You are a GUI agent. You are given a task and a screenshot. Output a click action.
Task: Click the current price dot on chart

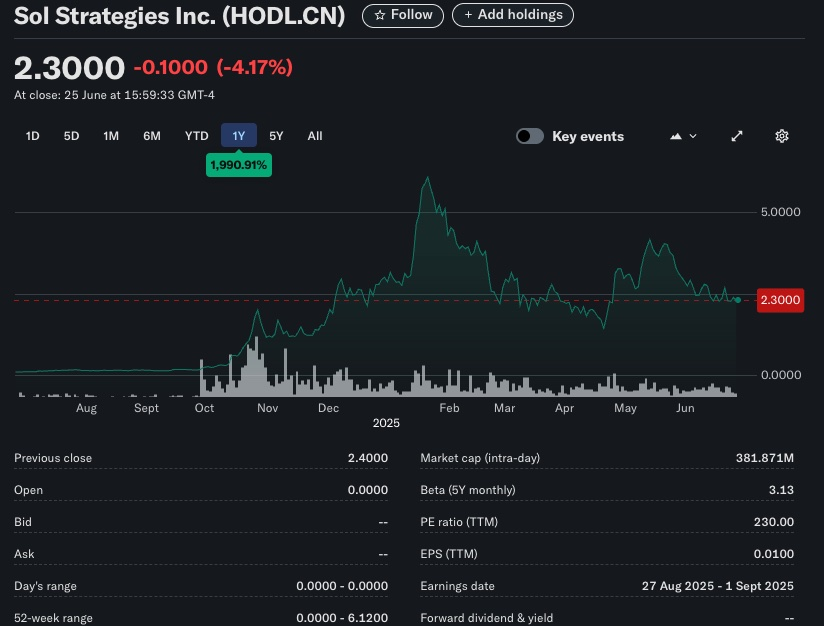pyautogui.click(x=738, y=300)
